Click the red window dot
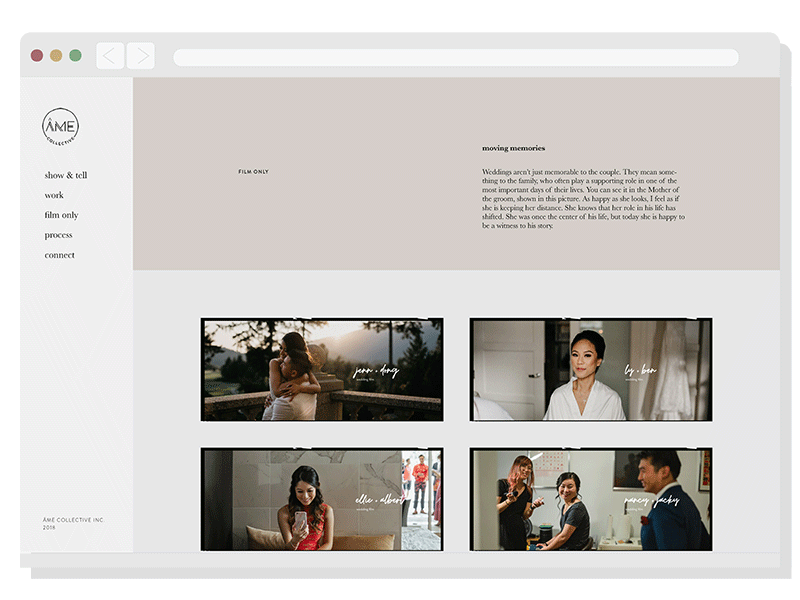 pos(37,56)
